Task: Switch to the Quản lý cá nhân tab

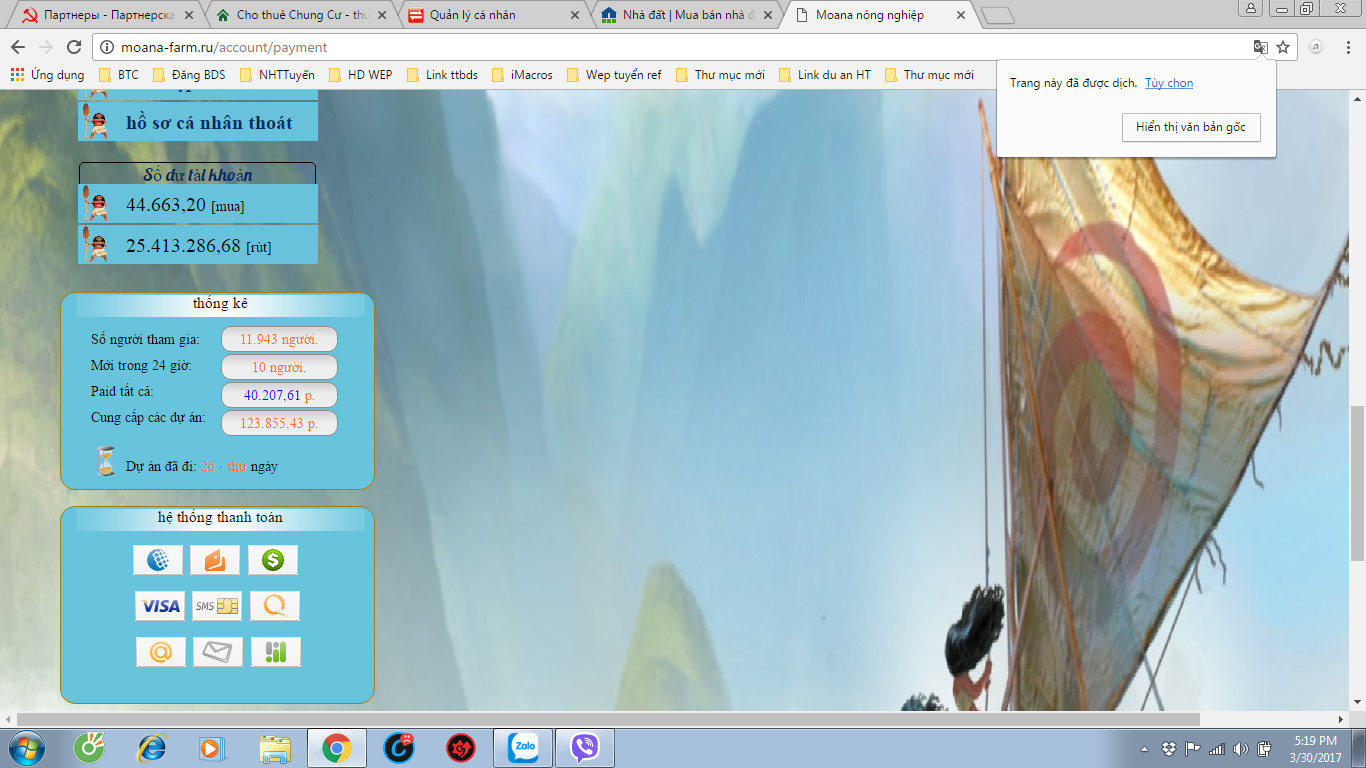Action: click(x=494, y=15)
